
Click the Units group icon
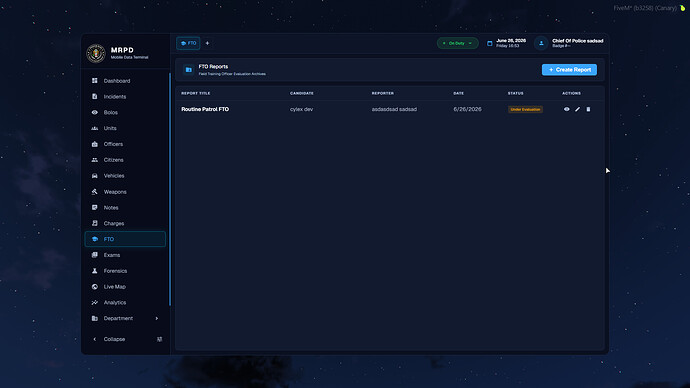click(95, 128)
